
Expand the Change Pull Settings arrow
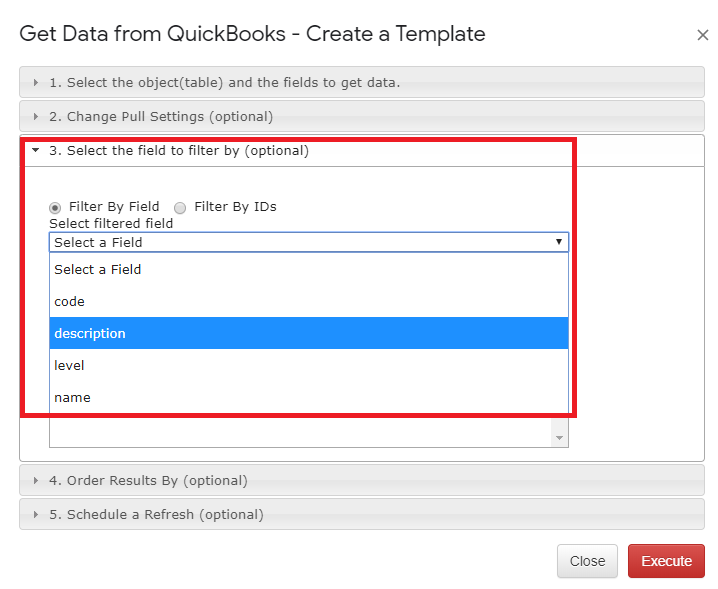tap(36, 116)
